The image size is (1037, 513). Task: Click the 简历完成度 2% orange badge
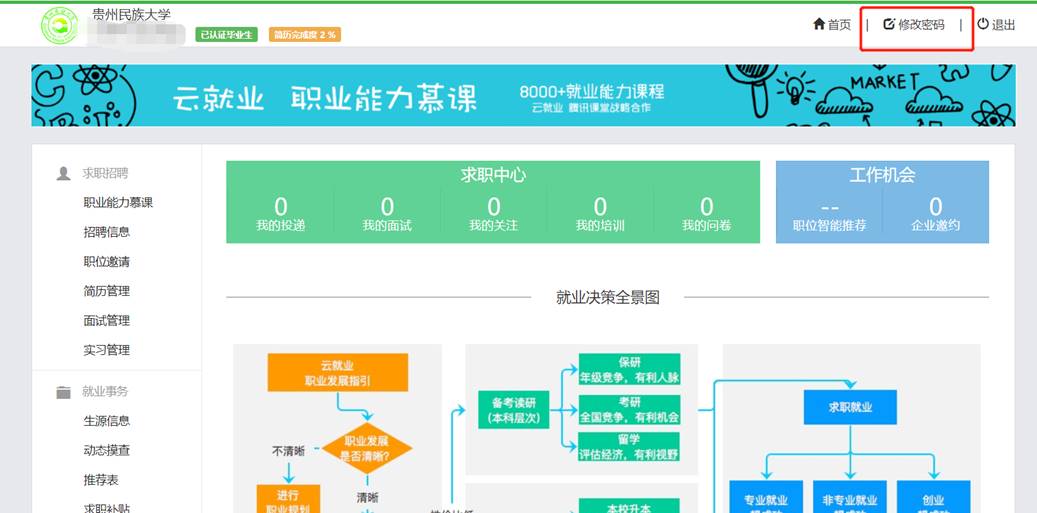pyautogui.click(x=305, y=35)
